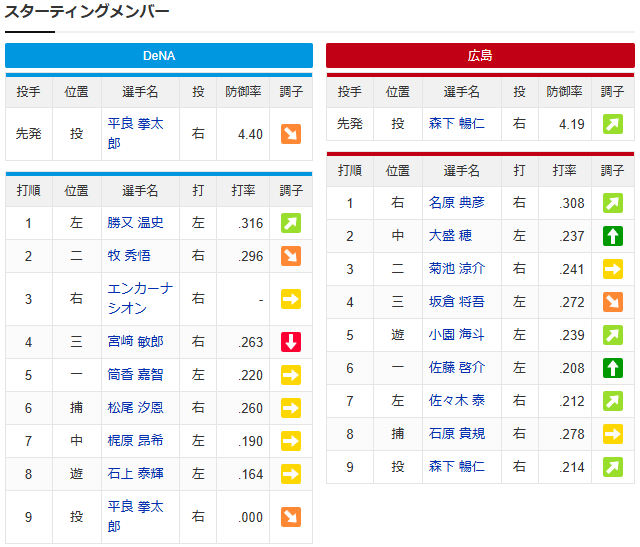Screen dimensions: 640x547
Task: Click the dark green up arrow beside 佐藤 啓介
Action: click(x=613, y=368)
